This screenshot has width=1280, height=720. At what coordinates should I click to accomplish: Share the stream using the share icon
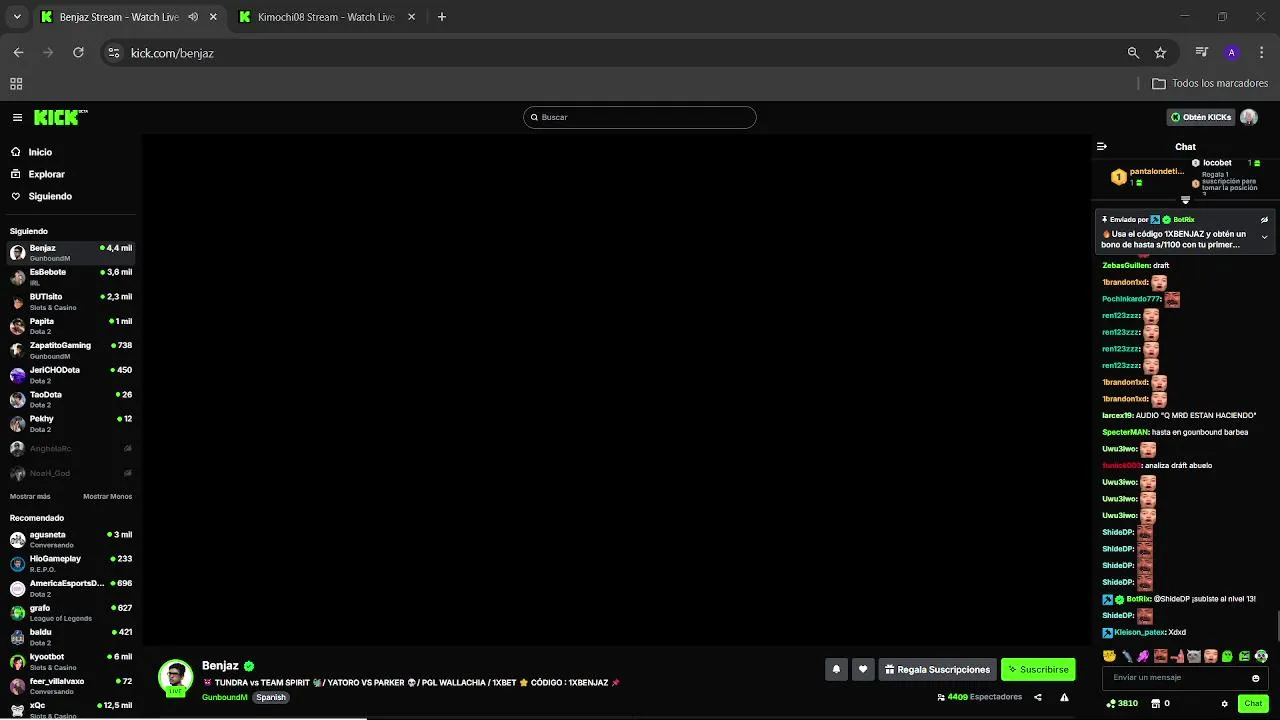[x=1037, y=697]
